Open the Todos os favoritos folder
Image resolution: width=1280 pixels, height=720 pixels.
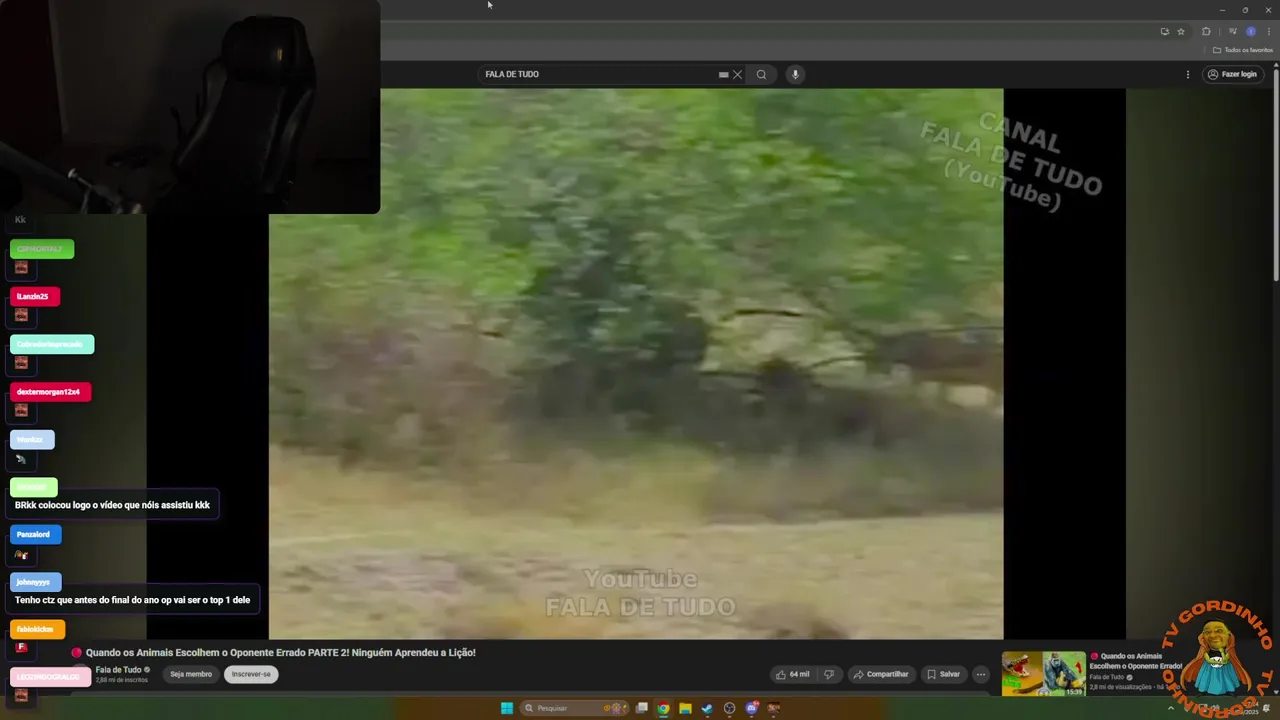tap(1244, 50)
